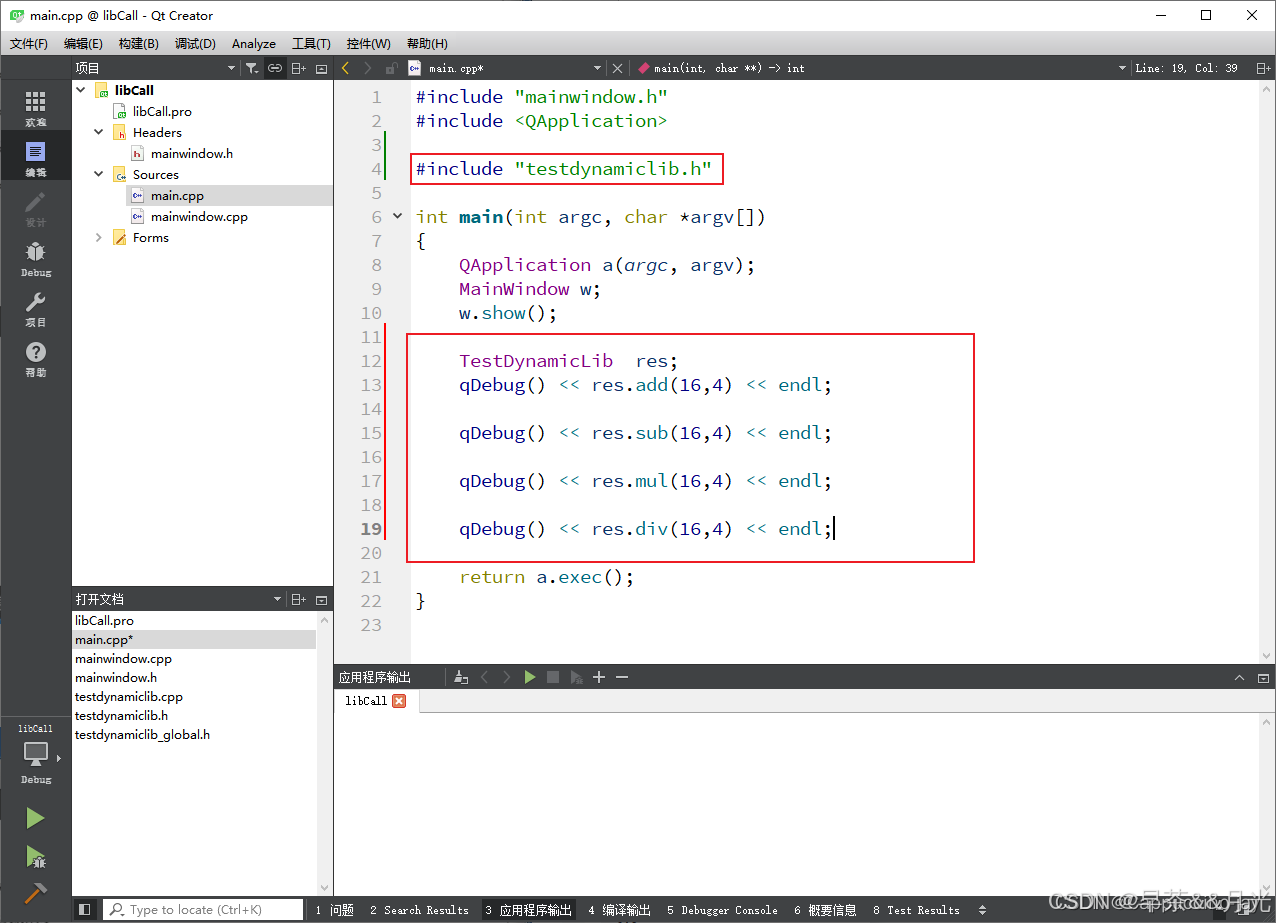Open the Projects (项目) mode wrench icon
The image size is (1276, 923).
[36, 308]
